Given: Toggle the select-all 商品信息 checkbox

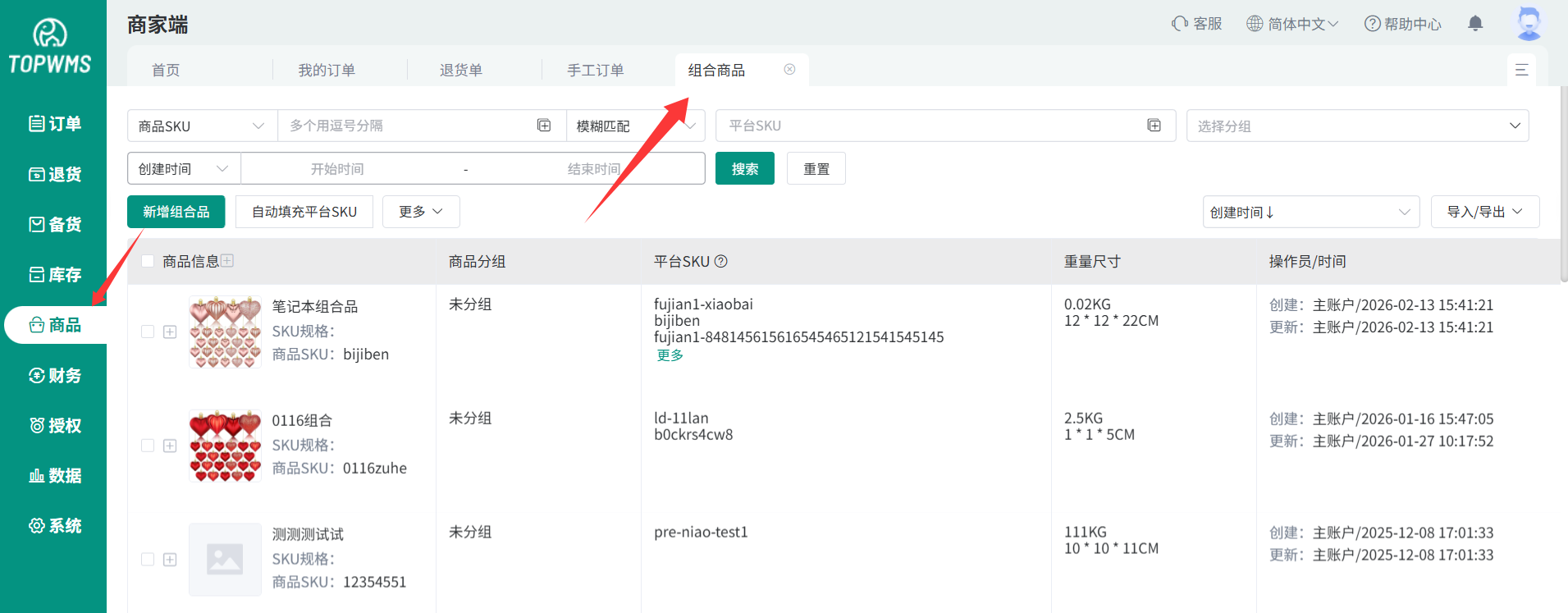Looking at the screenshot, I should click(148, 261).
